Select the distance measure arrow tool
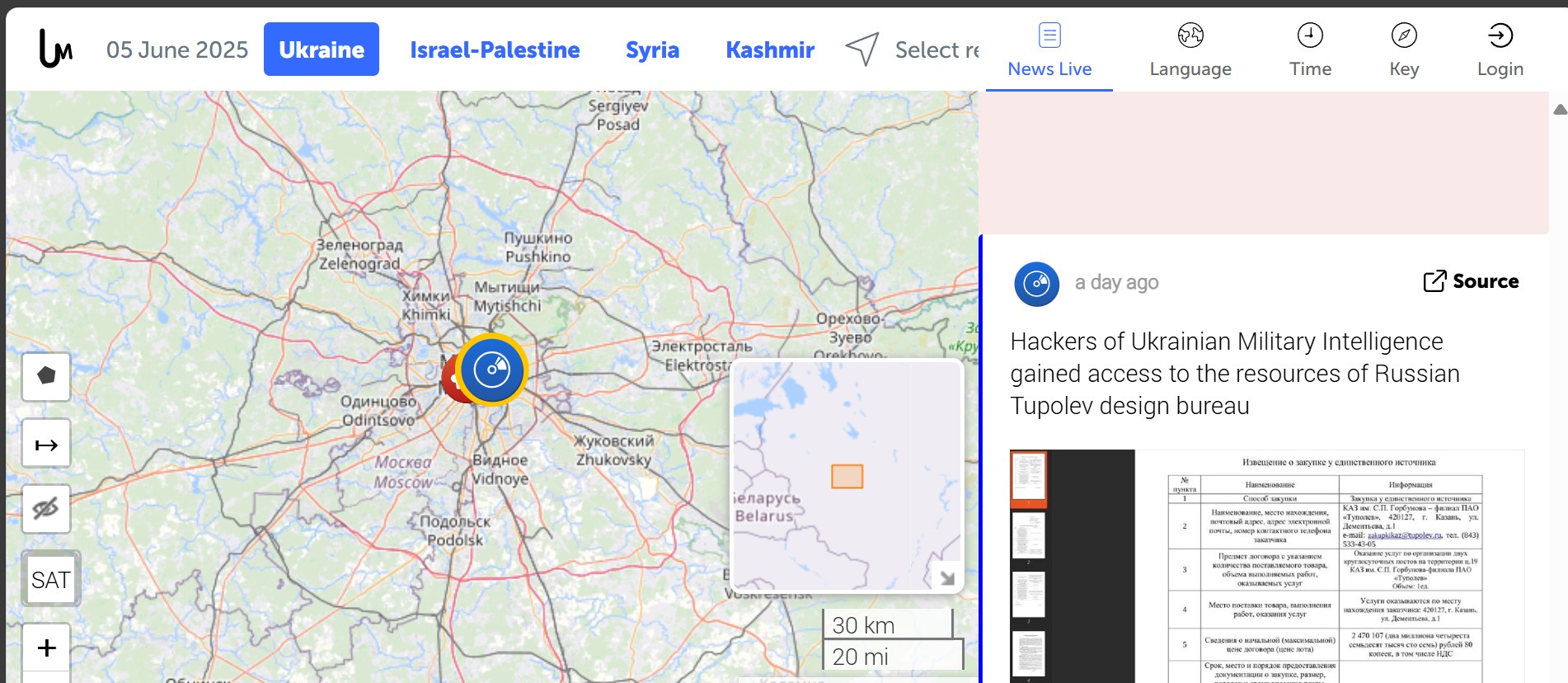 [x=46, y=444]
